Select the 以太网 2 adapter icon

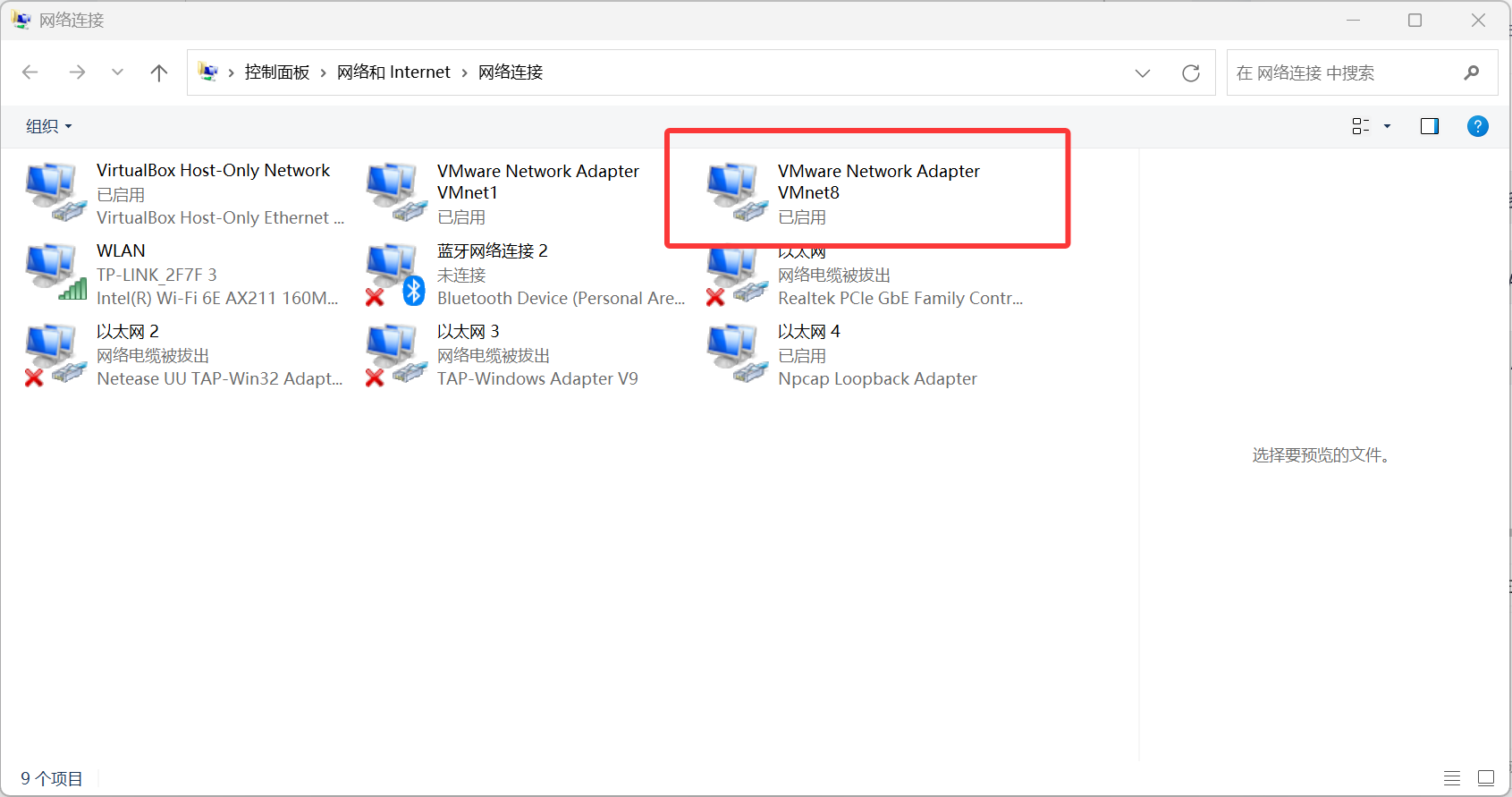(x=55, y=355)
